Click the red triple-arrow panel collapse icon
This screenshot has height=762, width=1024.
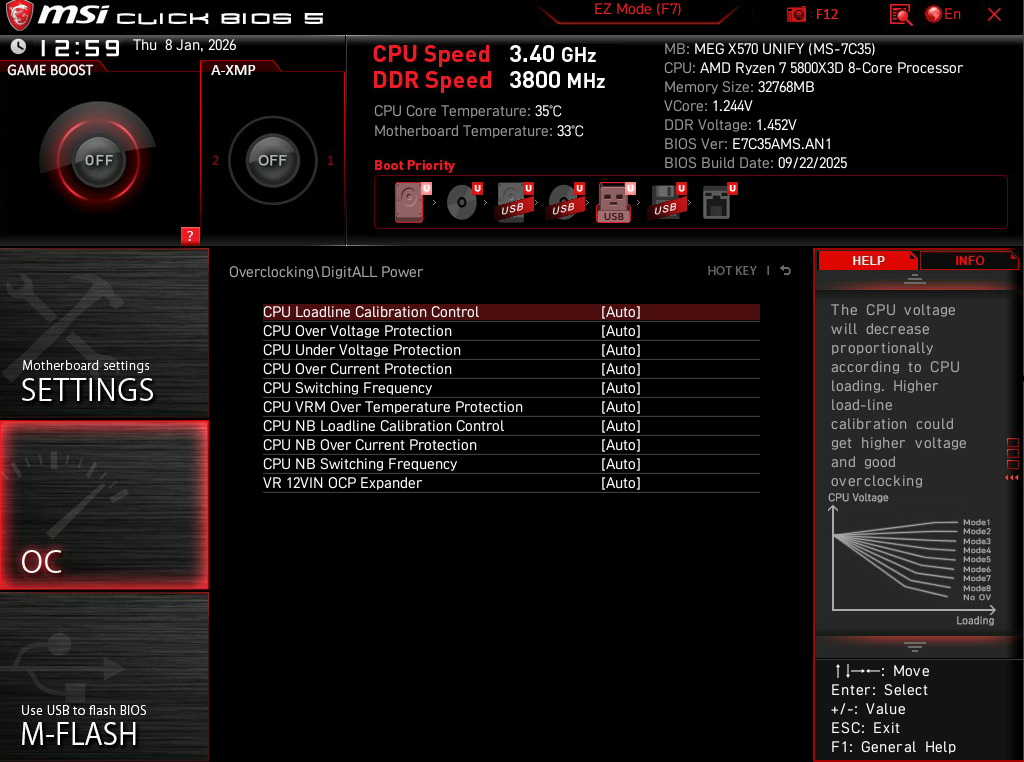(x=1012, y=478)
